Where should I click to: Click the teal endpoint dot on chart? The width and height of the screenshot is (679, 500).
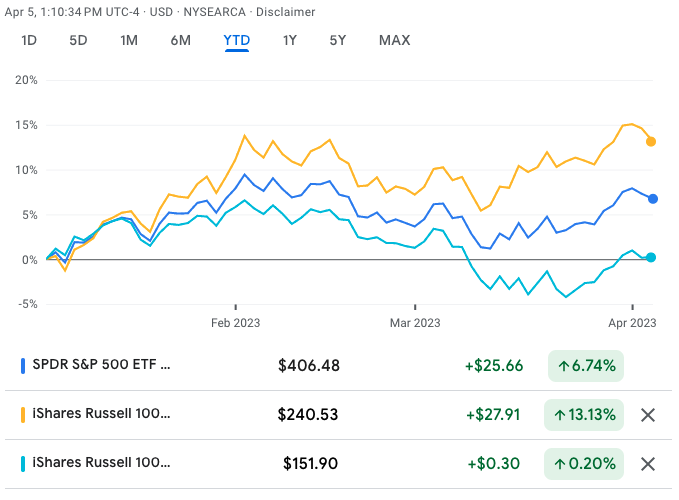tap(651, 258)
